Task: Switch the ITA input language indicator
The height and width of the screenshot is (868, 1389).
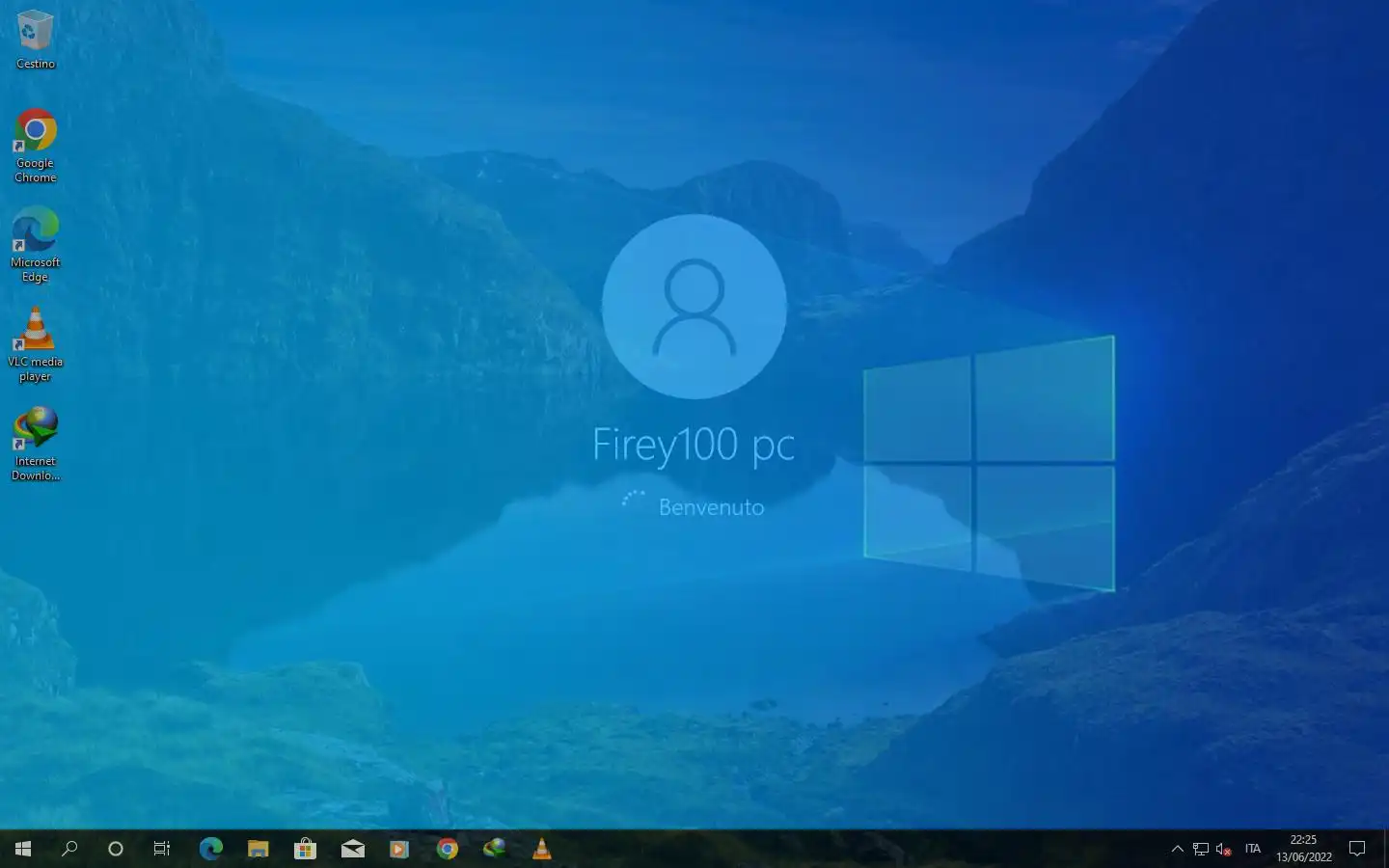Action: coord(1252,849)
